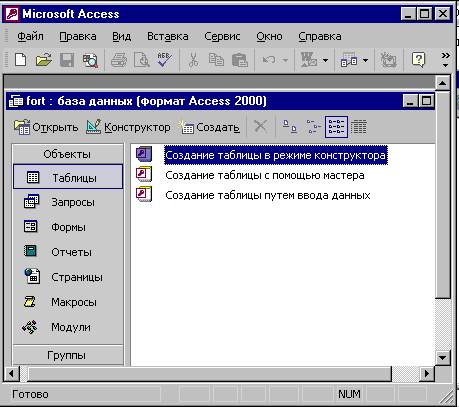Click the vertical scrollbar down arrow
This screenshot has width=459, height=407.
(x=442, y=358)
